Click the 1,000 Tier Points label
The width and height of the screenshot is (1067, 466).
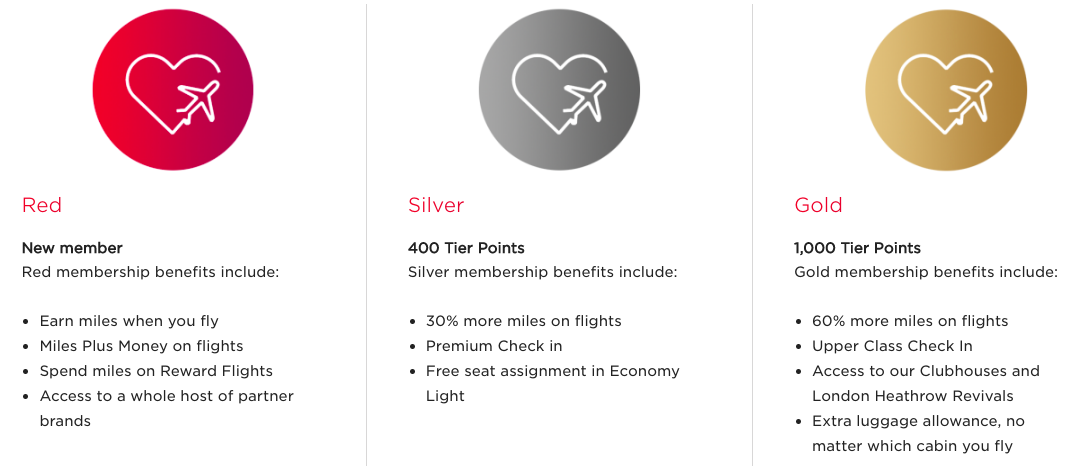click(x=857, y=248)
